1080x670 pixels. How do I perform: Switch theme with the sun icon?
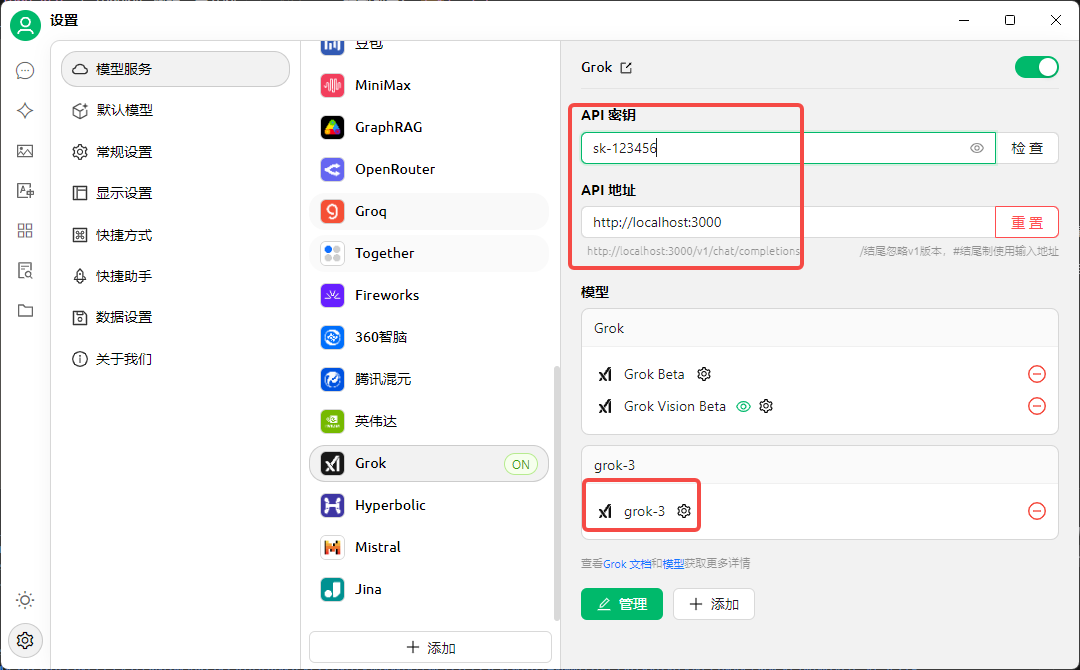(x=25, y=600)
